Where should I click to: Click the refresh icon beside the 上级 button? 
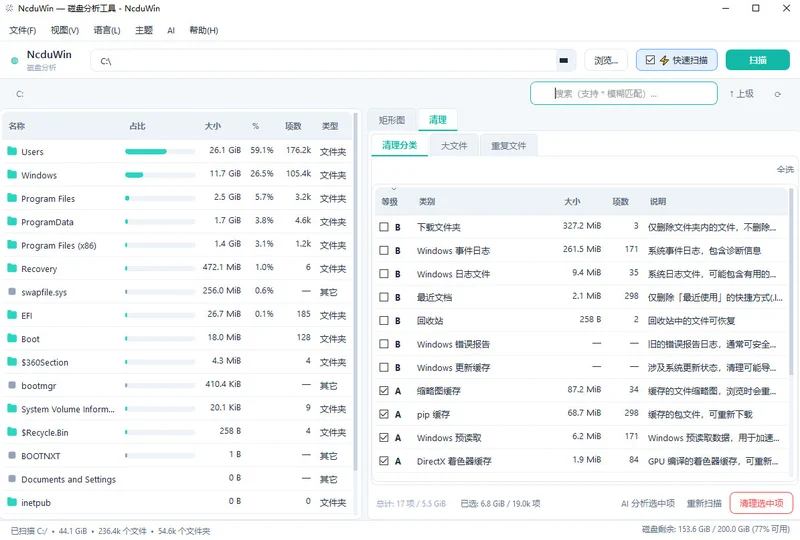tap(778, 94)
